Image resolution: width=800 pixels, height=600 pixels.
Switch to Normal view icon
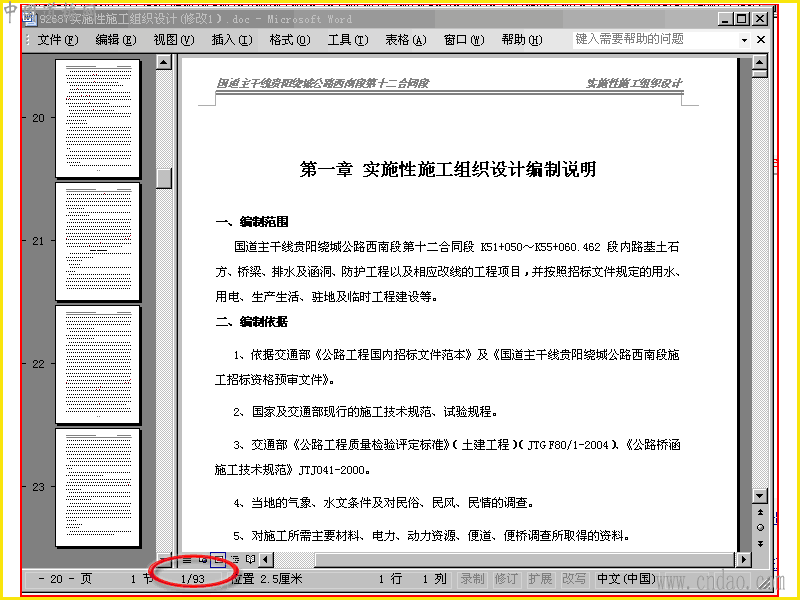(x=187, y=560)
